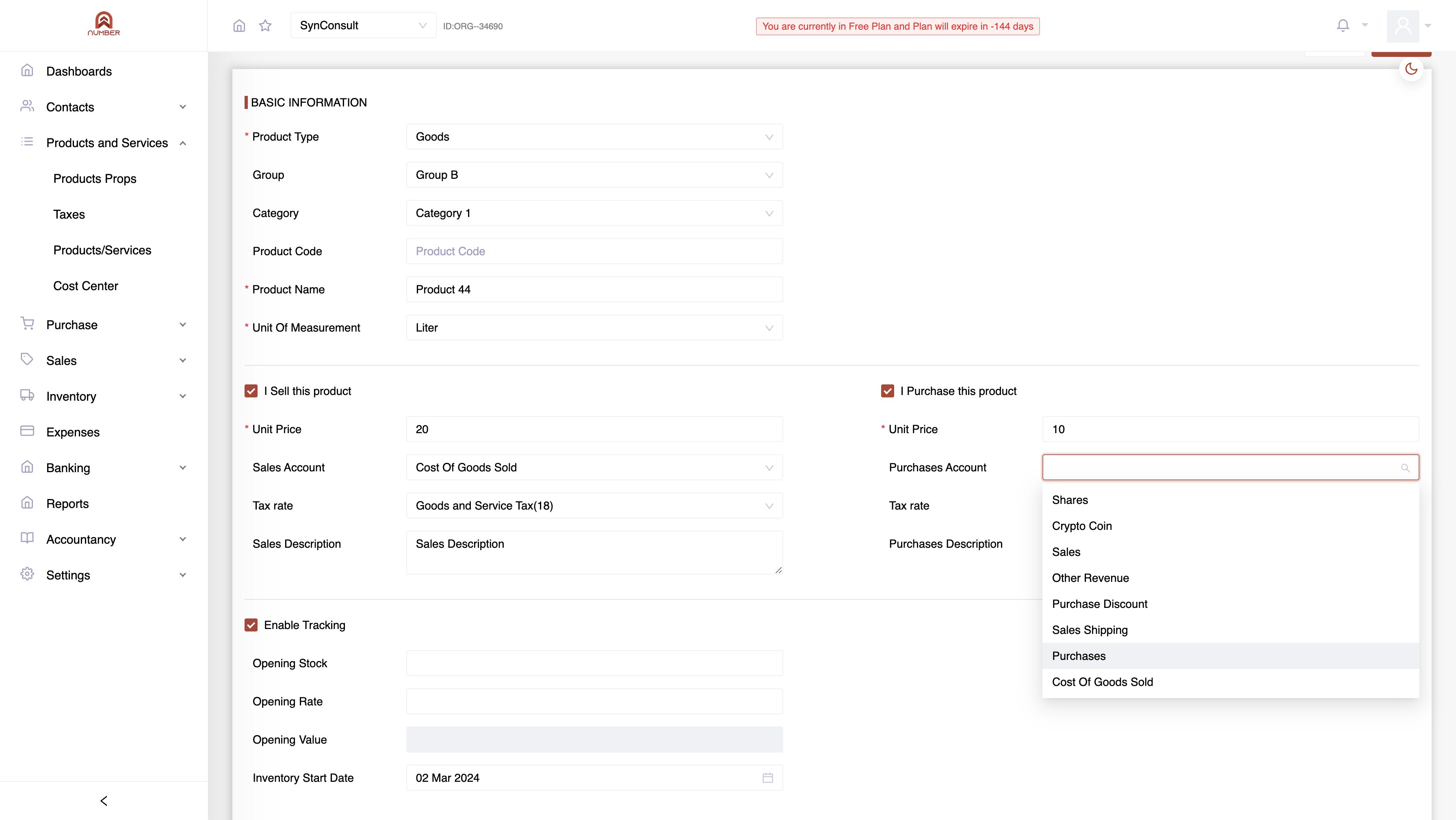The width and height of the screenshot is (1456, 820).
Task: Click search icon in Purchases Account field
Action: [1405, 468]
